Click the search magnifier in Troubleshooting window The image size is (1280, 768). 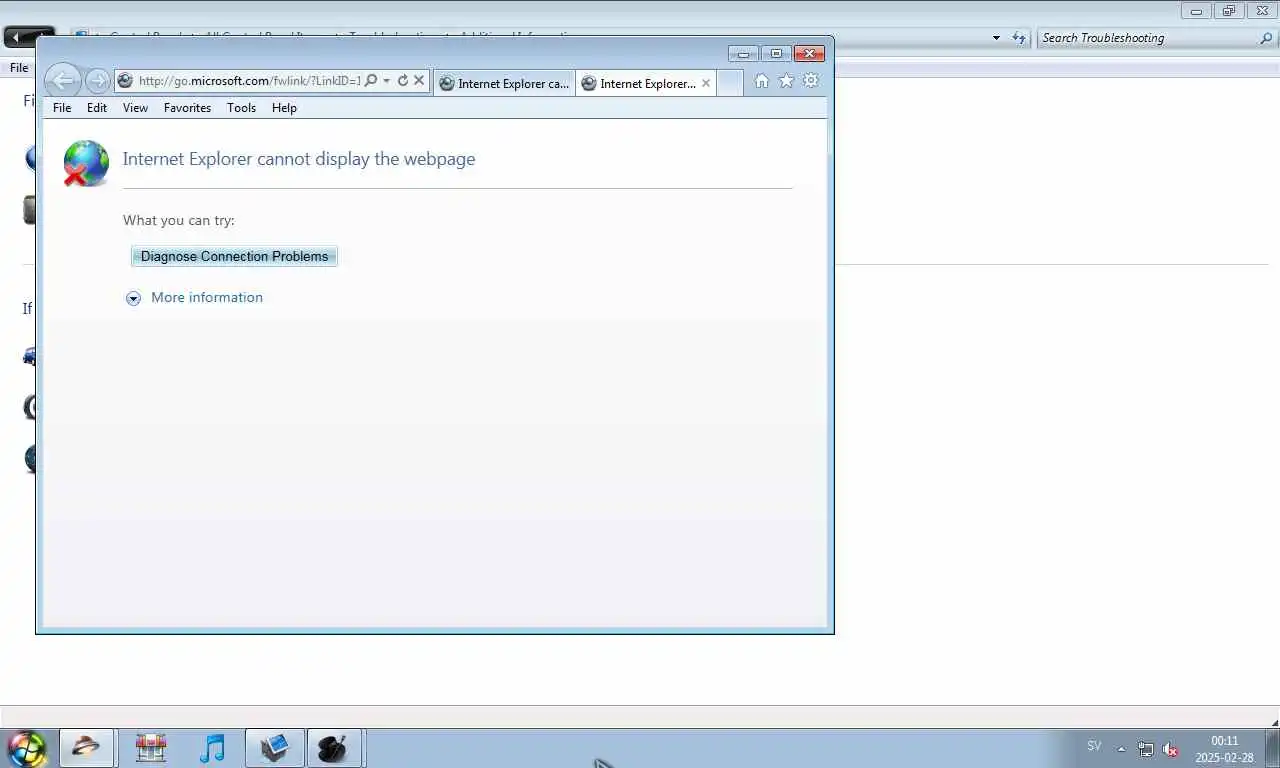click(1267, 38)
